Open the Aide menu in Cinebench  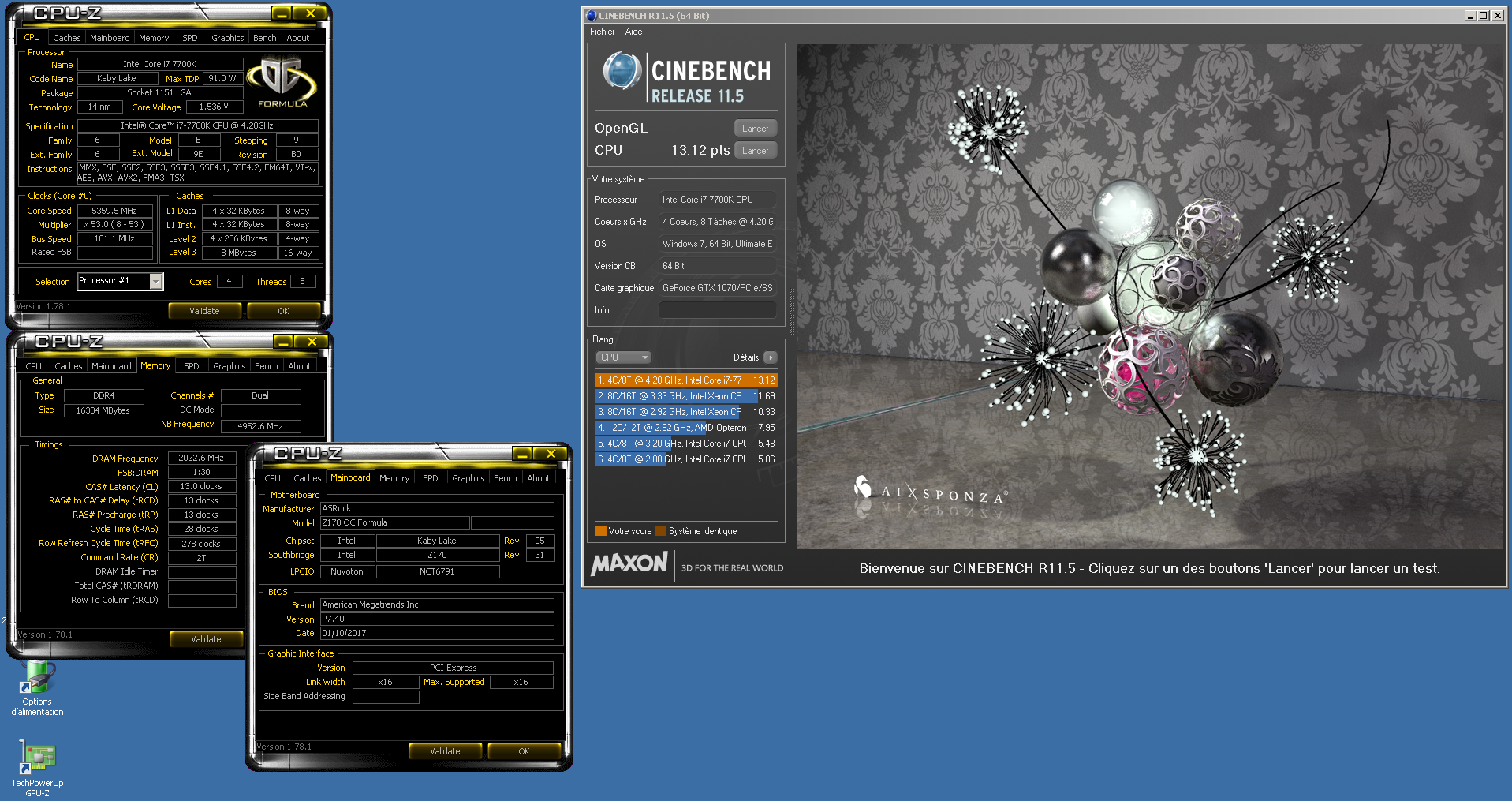tap(633, 32)
